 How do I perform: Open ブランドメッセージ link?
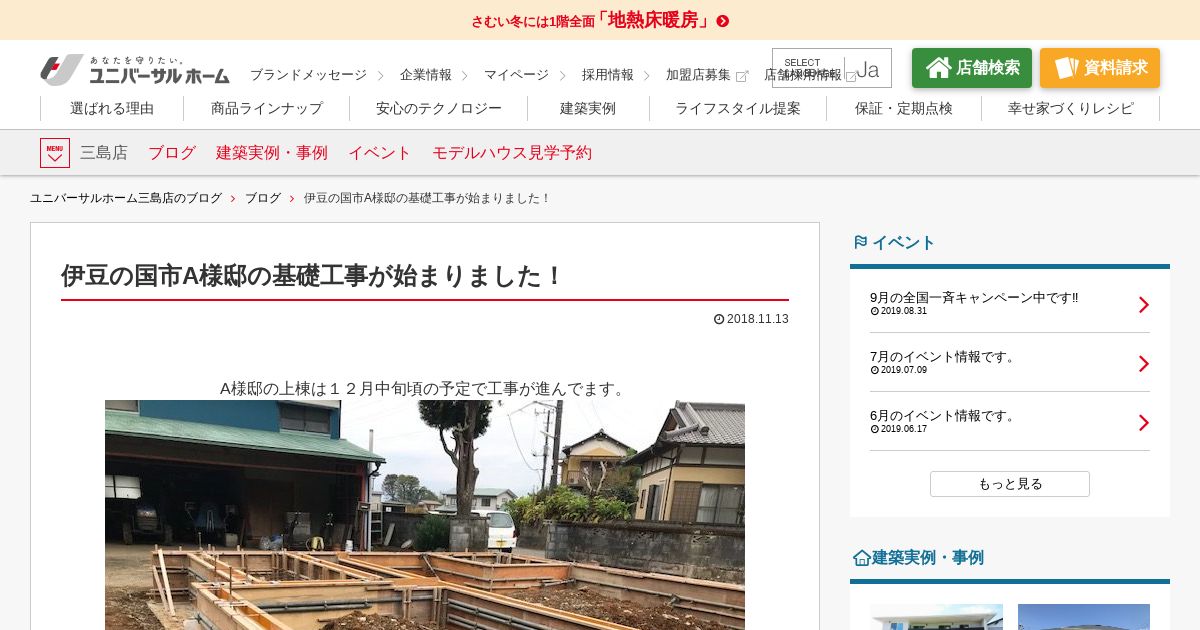click(x=308, y=75)
